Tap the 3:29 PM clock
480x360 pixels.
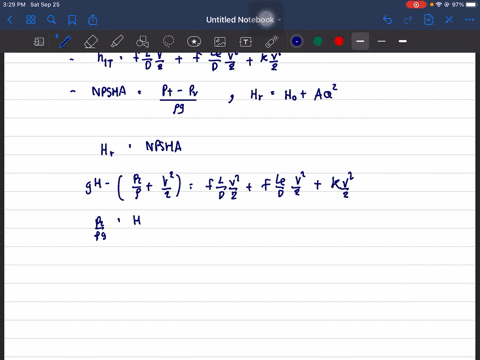point(14,5)
